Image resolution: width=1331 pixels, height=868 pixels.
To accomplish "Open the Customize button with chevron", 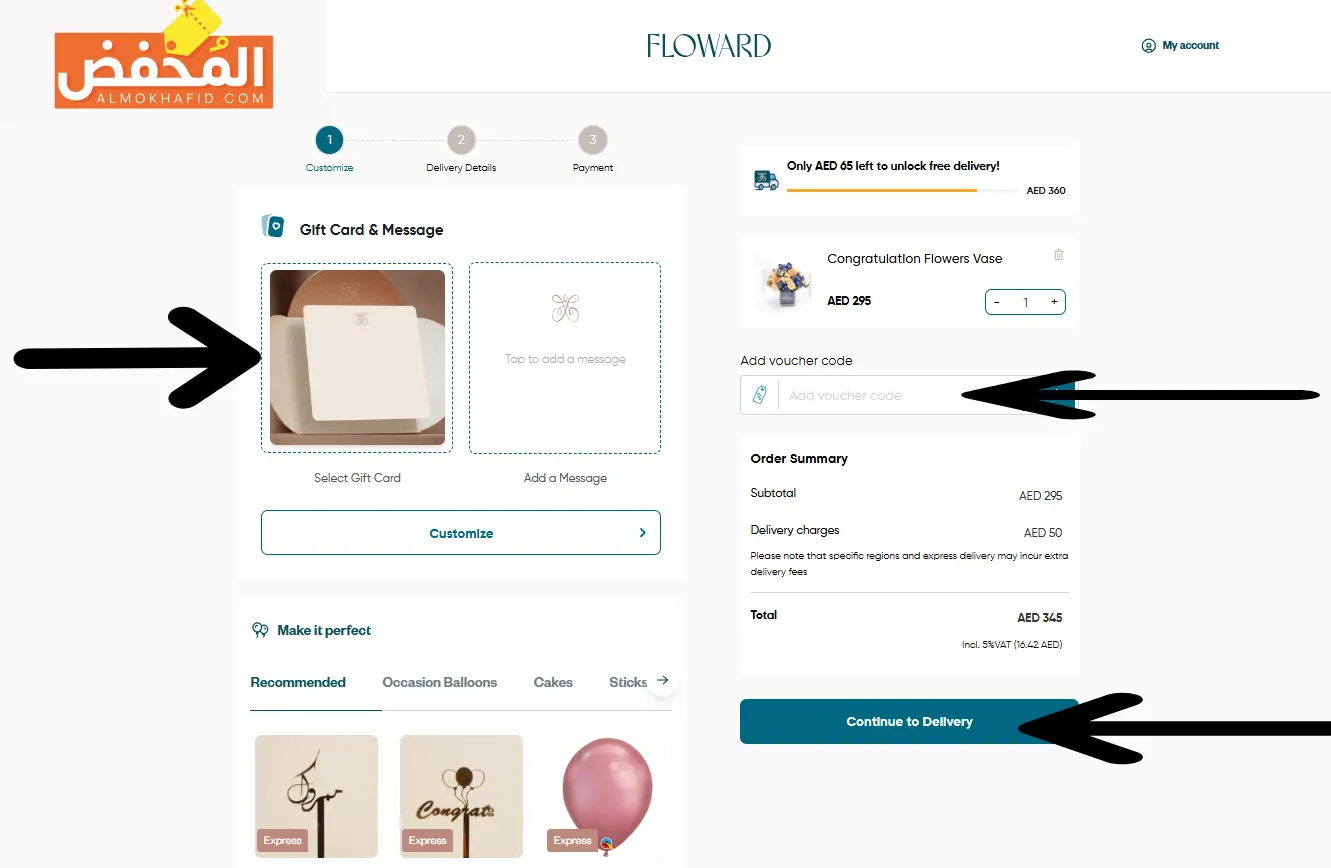I will (x=461, y=533).
